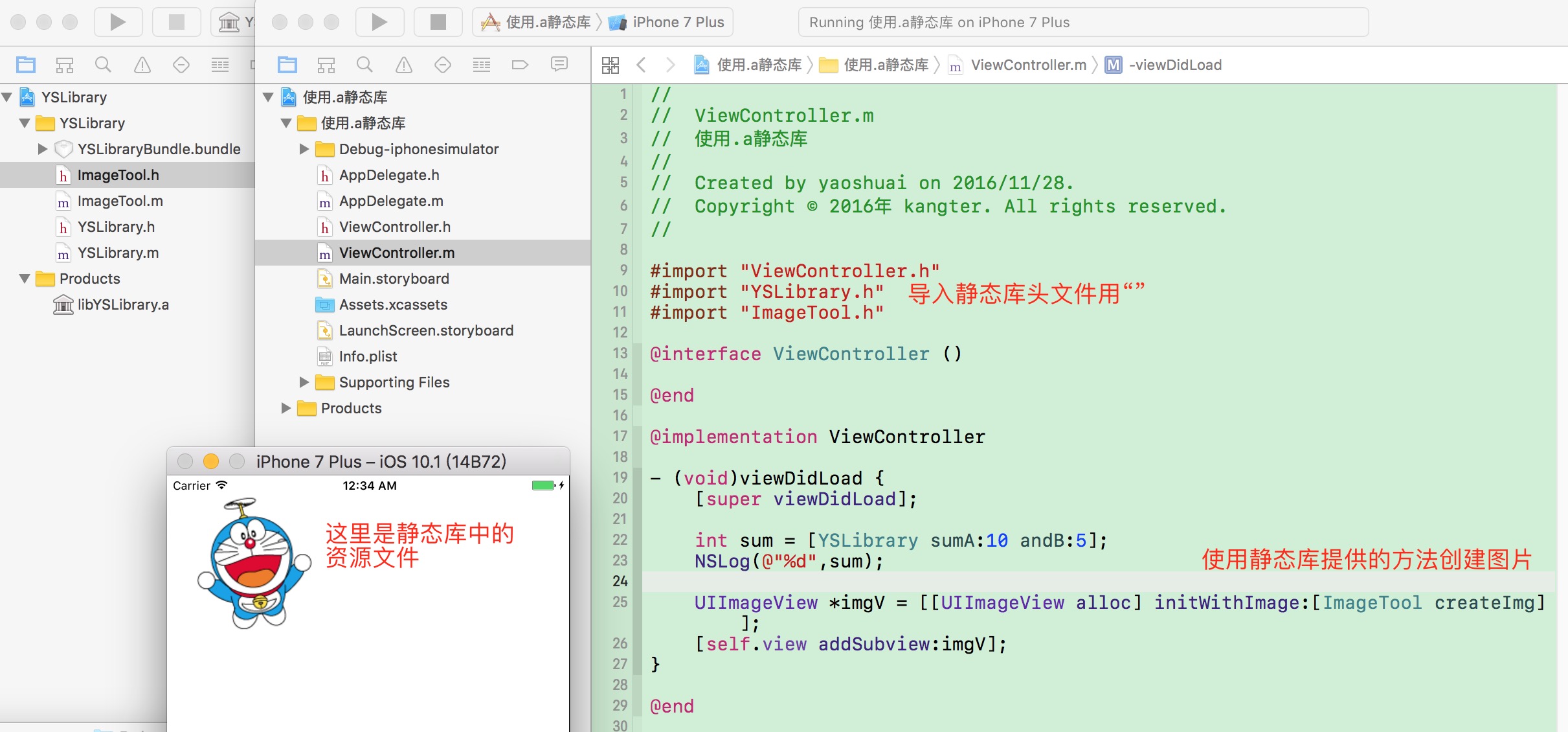Show Debug navigator in front window

click(481, 64)
